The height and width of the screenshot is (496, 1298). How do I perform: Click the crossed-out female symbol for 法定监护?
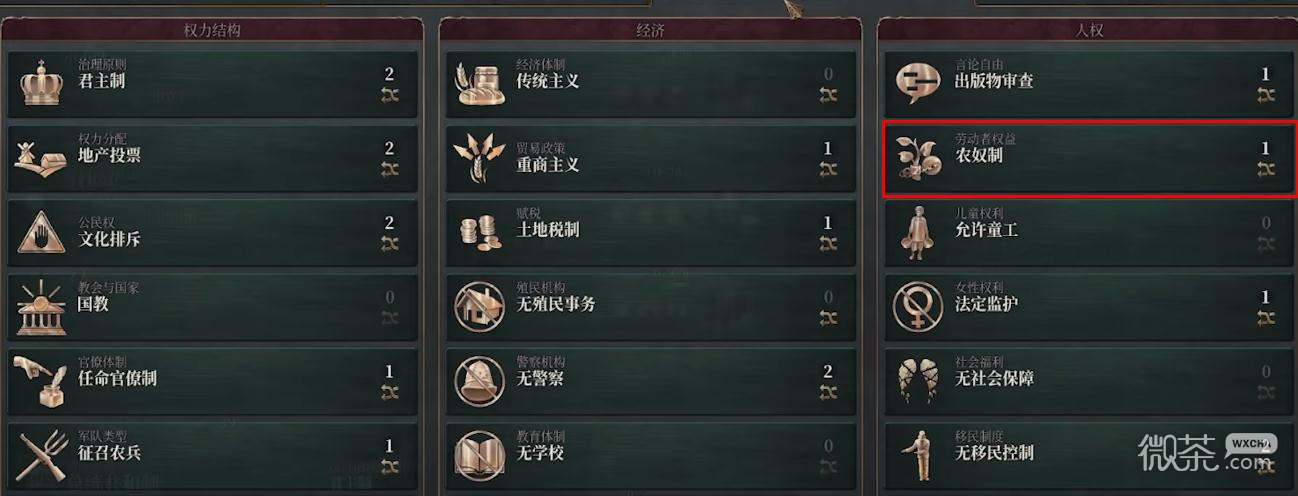(918, 306)
